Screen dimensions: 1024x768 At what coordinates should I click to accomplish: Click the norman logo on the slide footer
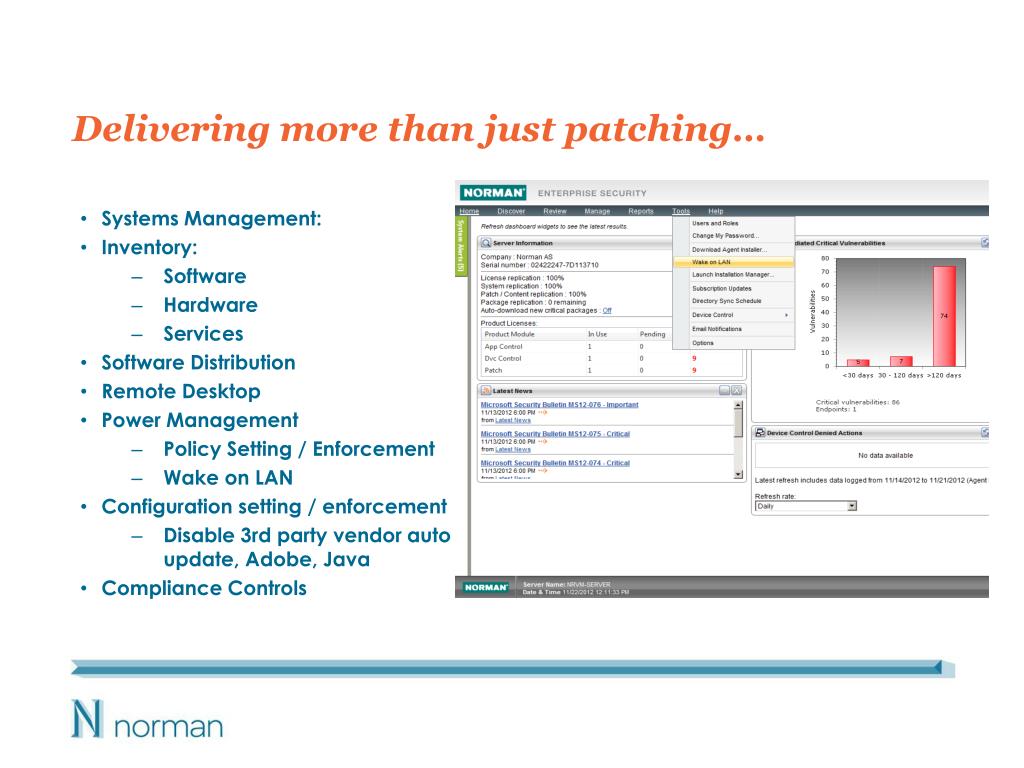(x=147, y=719)
